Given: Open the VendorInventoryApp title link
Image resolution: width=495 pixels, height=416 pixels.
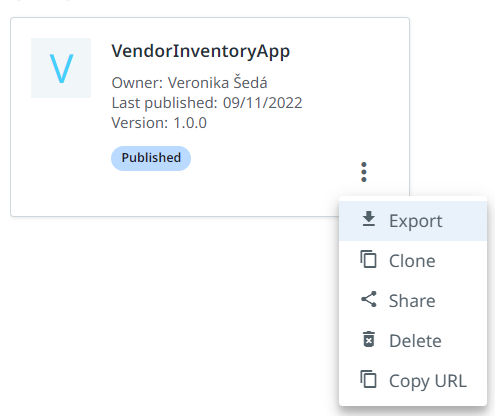Looking at the screenshot, I should click(201, 51).
